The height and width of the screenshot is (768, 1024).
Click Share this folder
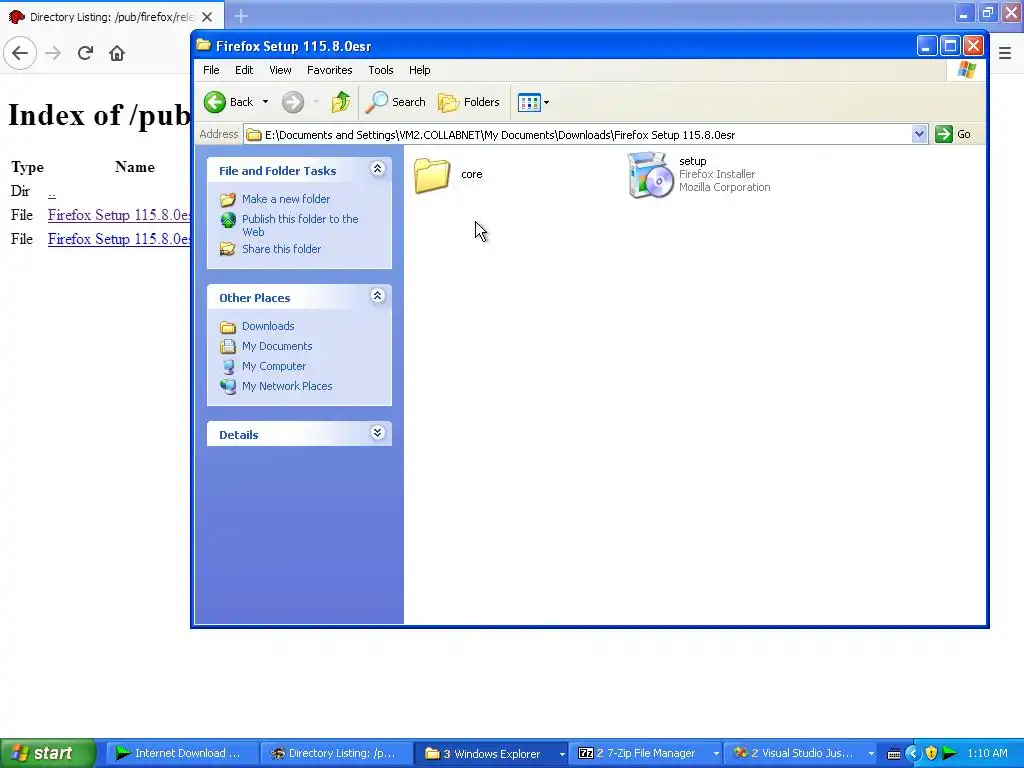click(x=281, y=249)
